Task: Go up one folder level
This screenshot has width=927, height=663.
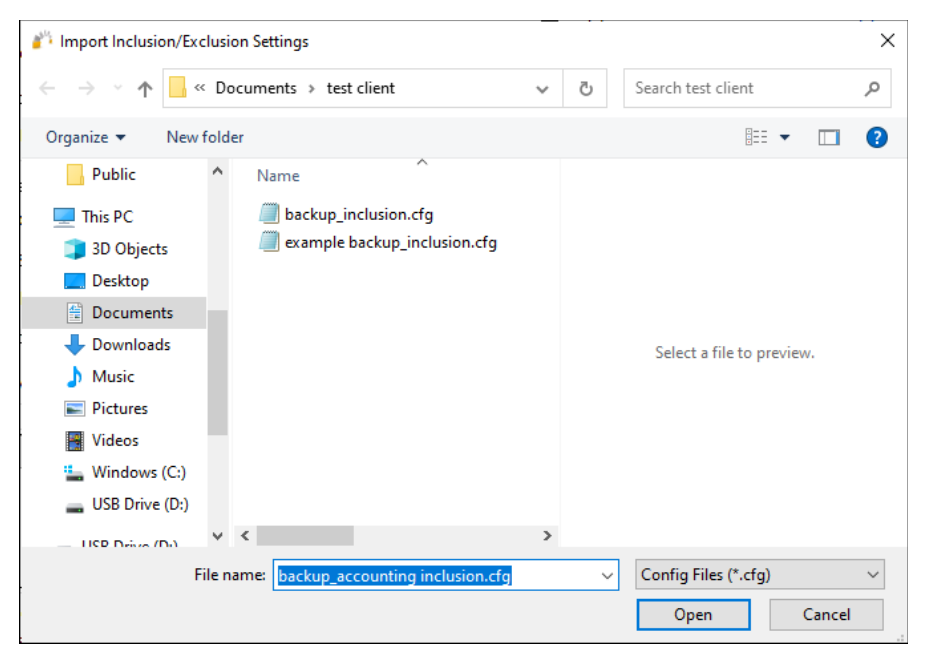Action: click(x=145, y=89)
